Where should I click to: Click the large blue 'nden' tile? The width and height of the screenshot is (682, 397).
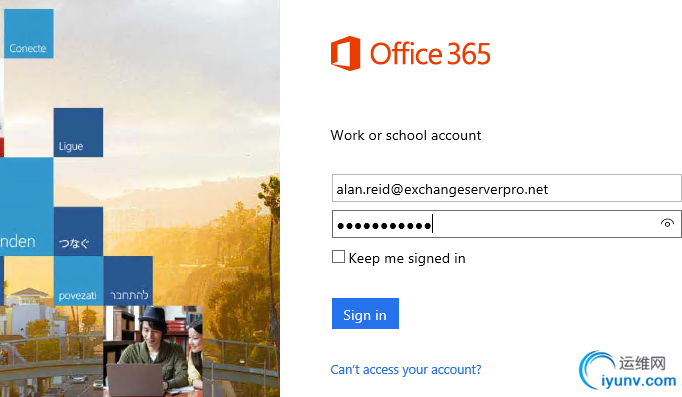point(27,207)
